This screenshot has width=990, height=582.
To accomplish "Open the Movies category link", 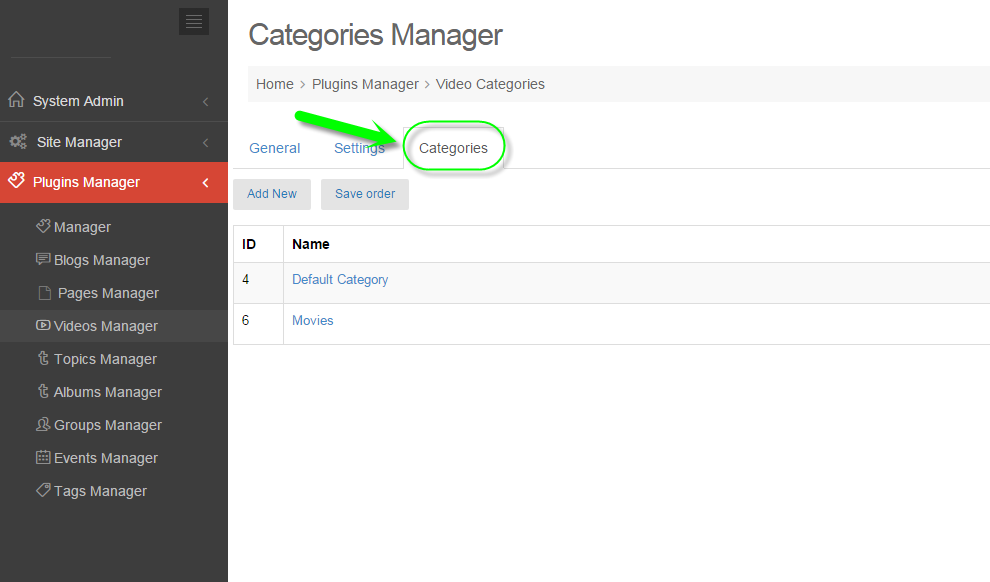I will (x=312, y=321).
